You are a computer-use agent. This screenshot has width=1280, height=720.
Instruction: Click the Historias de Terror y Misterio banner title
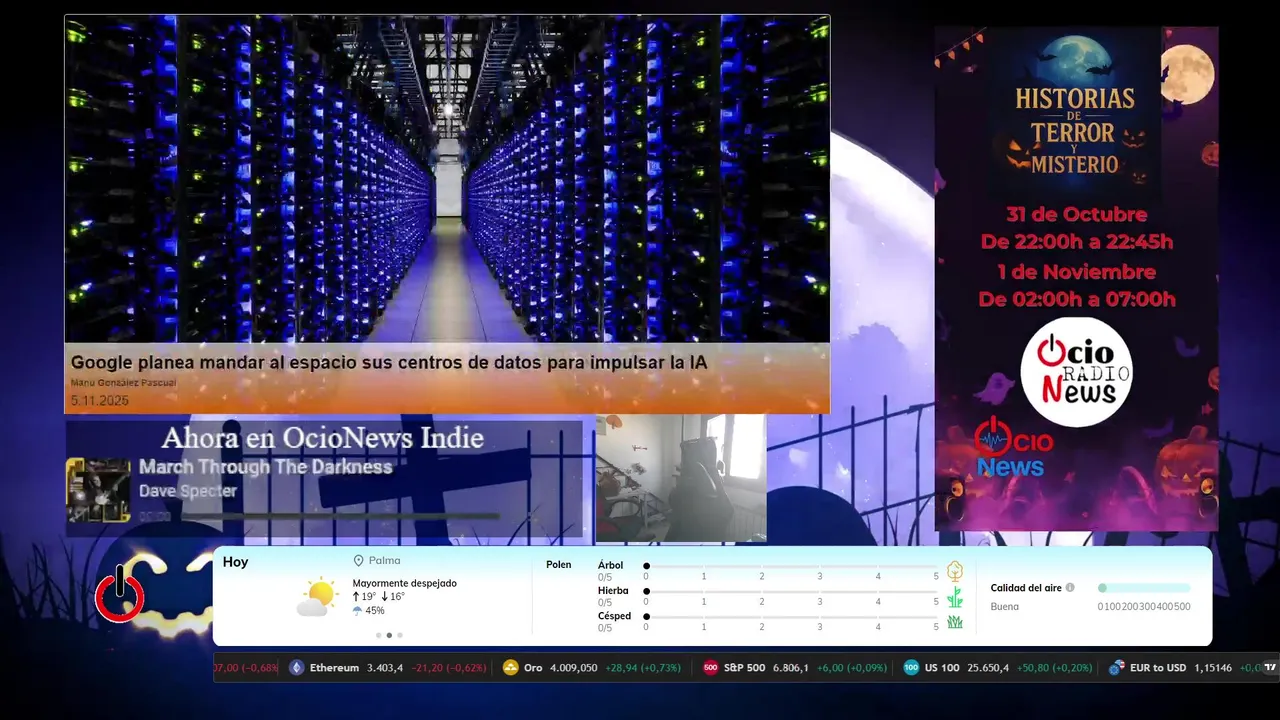tap(1075, 130)
